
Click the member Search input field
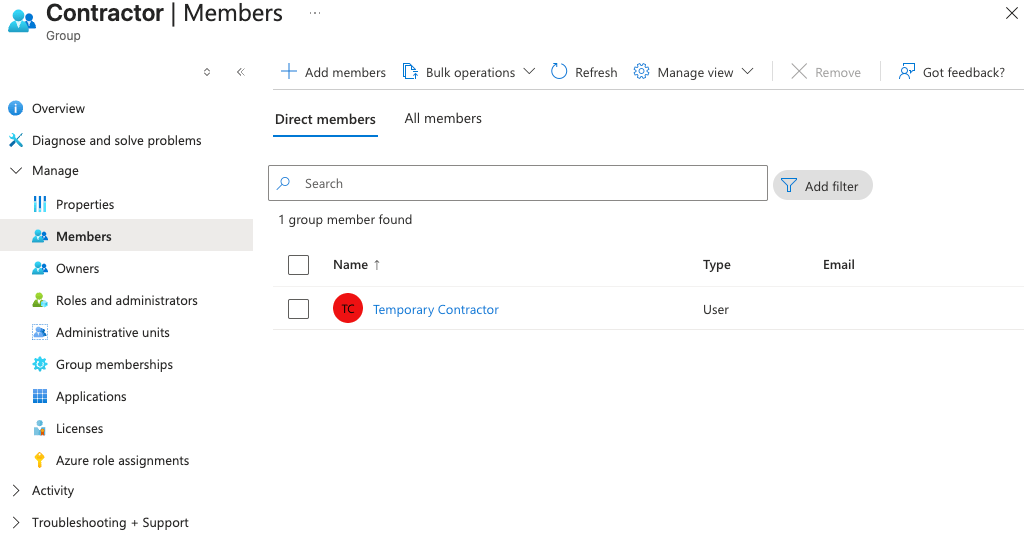530,184
